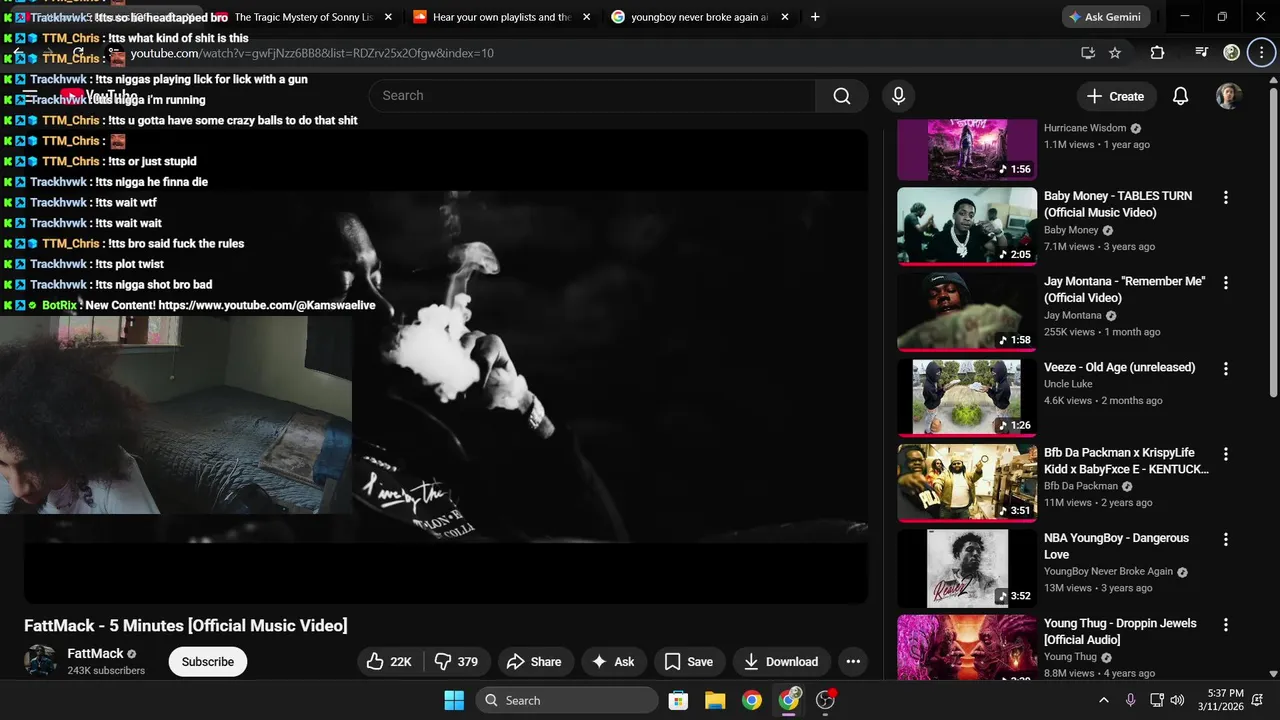Open volume settings from the speaker icon
Viewport: 1280px width, 720px height.
(x=1177, y=700)
